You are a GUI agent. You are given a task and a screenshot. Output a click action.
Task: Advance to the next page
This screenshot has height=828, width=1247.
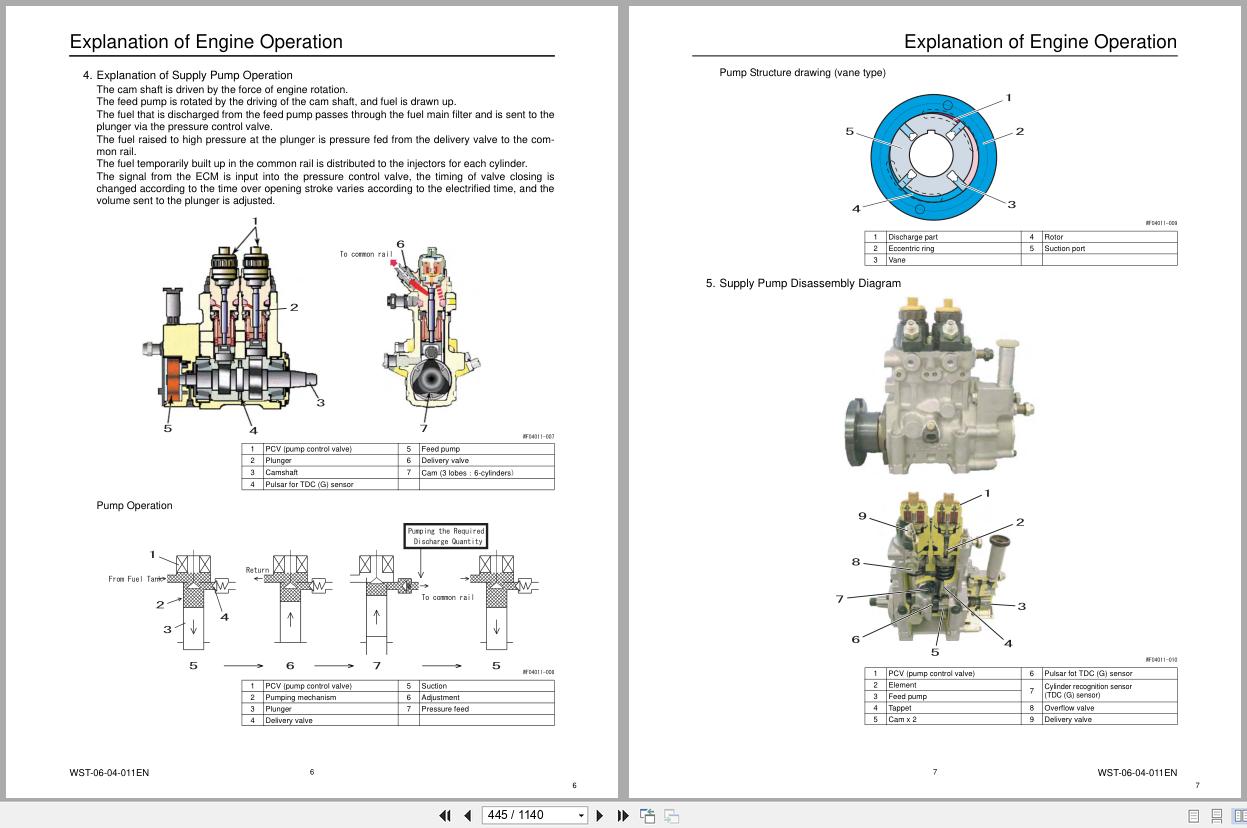pos(600,815)
